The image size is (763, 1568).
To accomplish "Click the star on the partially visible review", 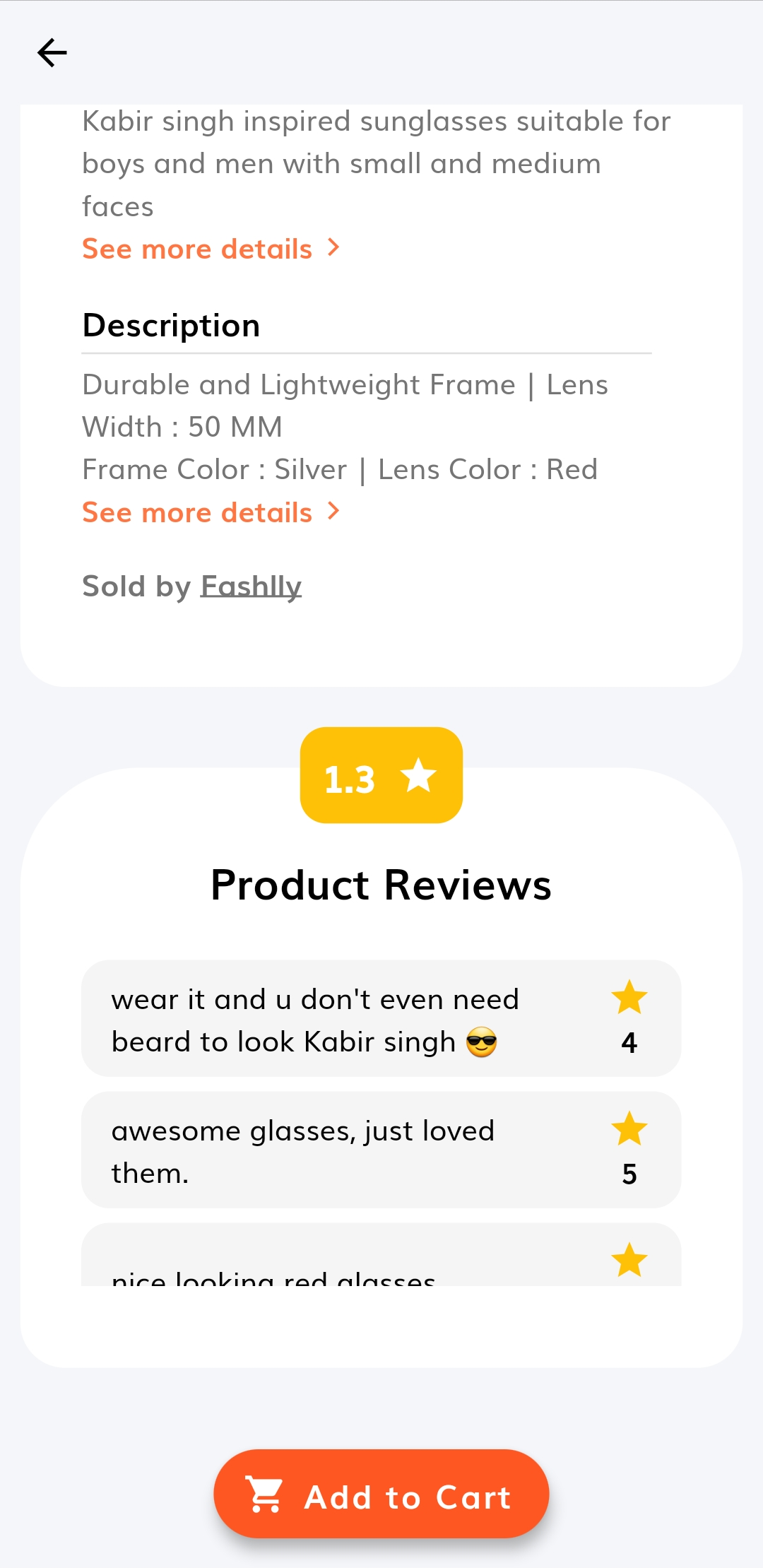I will point(629,1260).
